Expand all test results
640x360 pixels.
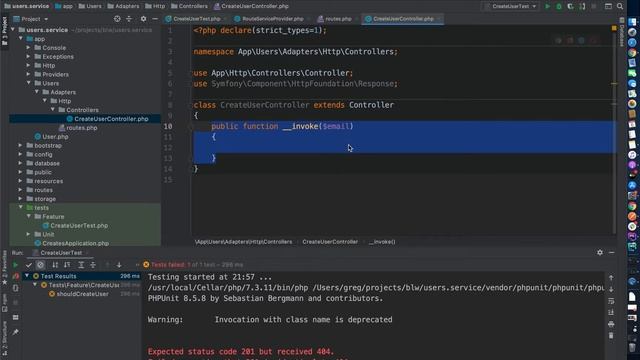81,265
